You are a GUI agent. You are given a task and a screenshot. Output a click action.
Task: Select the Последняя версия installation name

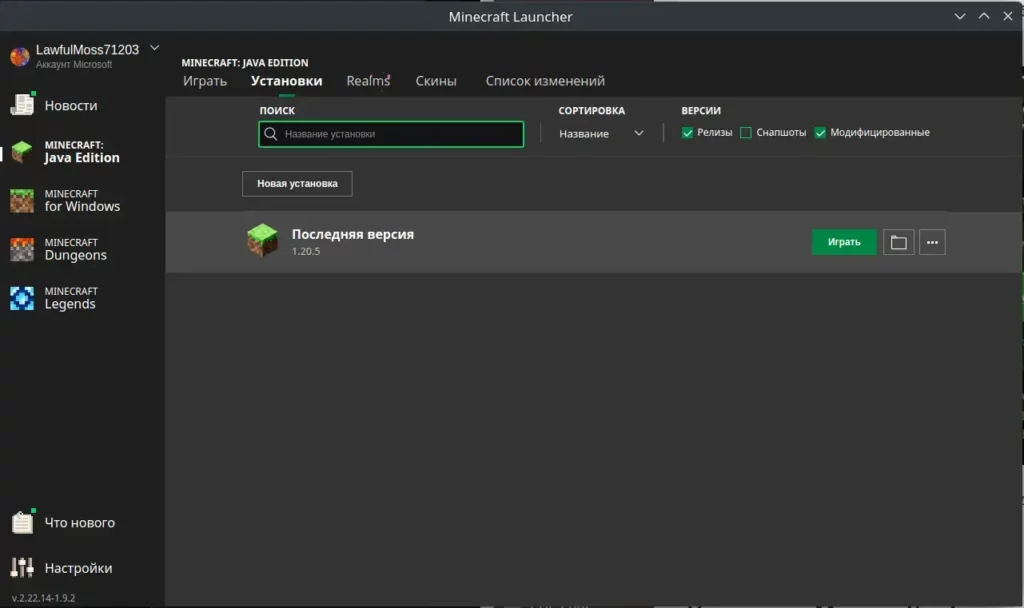353,234
